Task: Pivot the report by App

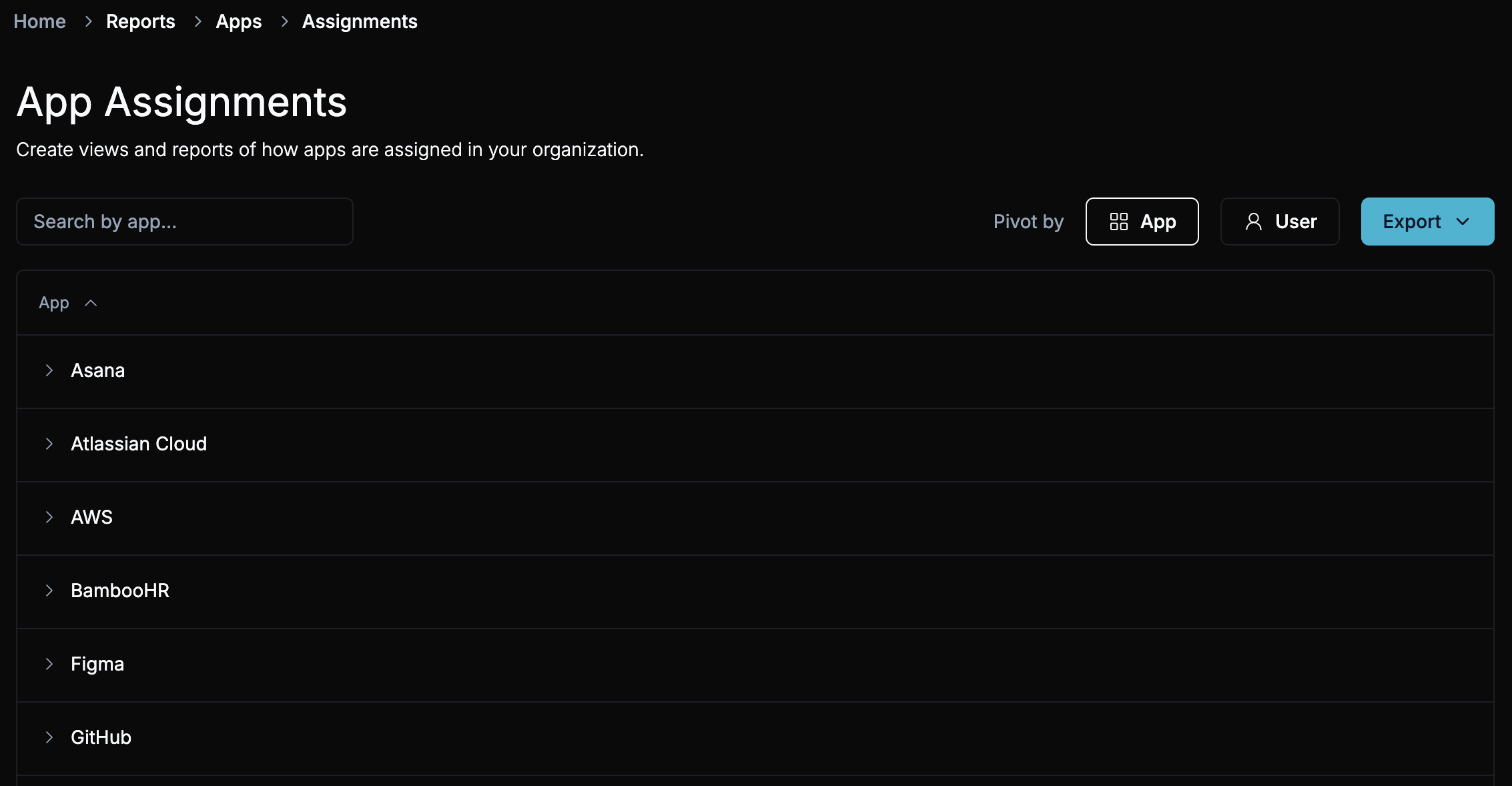Action: point(1142,222)
